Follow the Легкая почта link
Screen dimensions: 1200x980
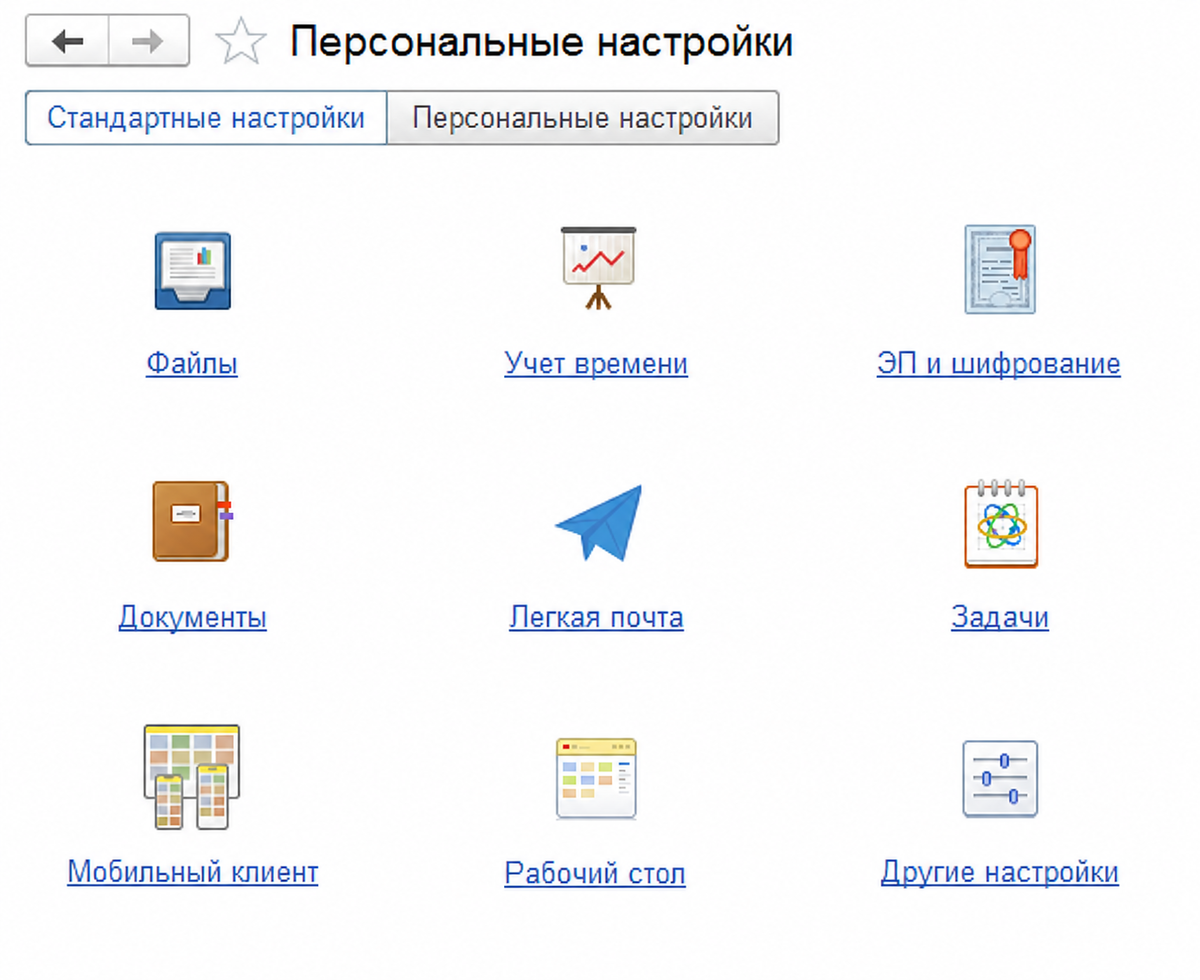[596, 617]
